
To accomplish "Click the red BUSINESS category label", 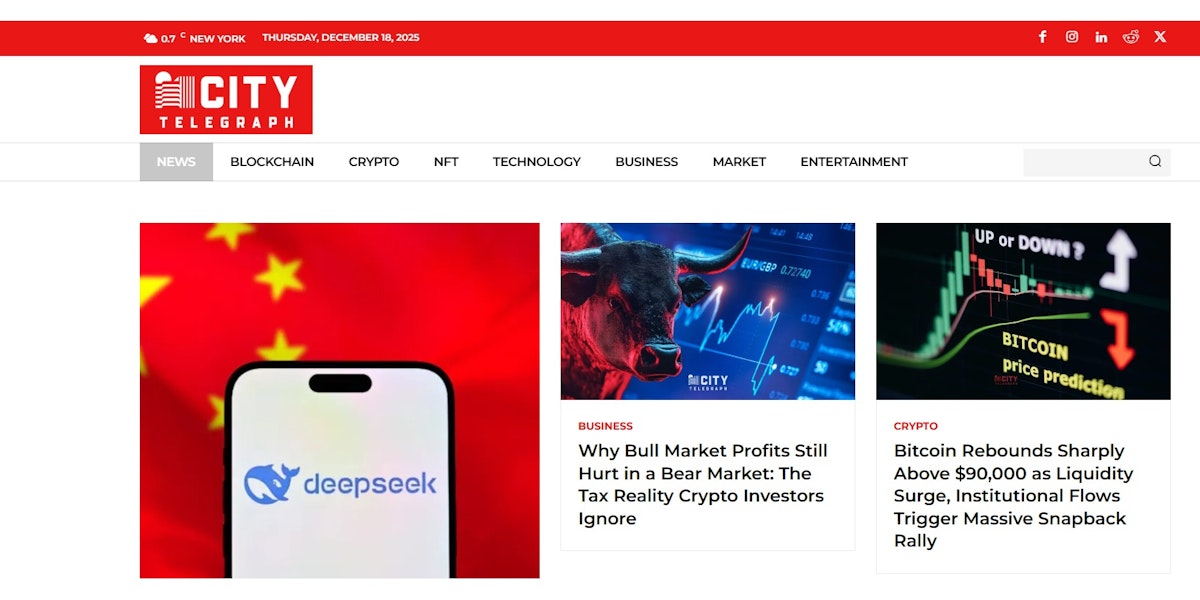I will [x=605, y=426].
